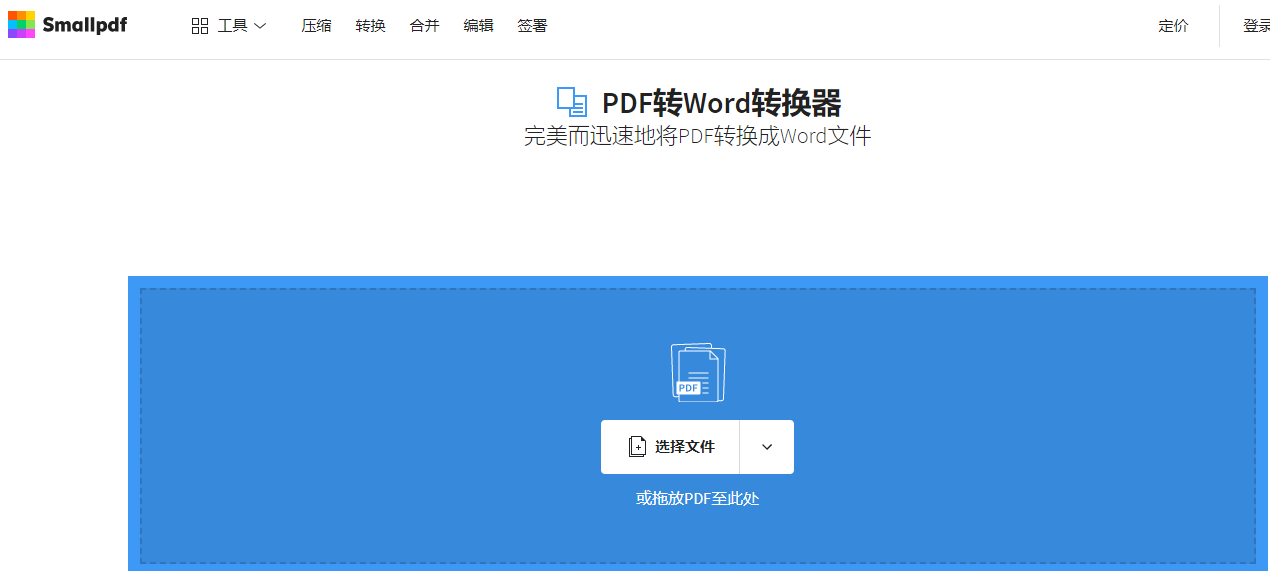Open the 压缩 menu item
1270x571 pixels.
click(316, 26)
